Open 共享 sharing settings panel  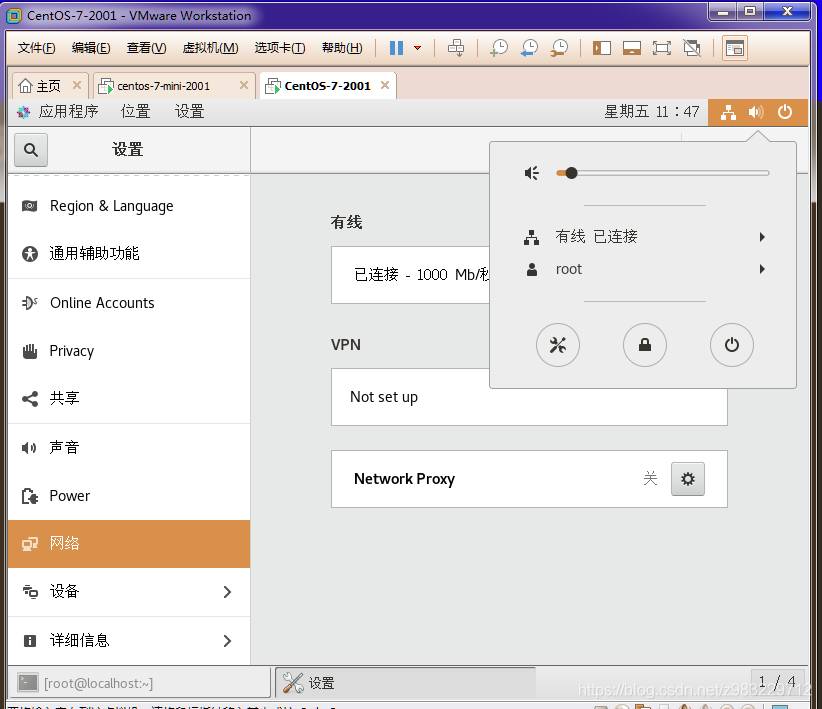[129, 399]
